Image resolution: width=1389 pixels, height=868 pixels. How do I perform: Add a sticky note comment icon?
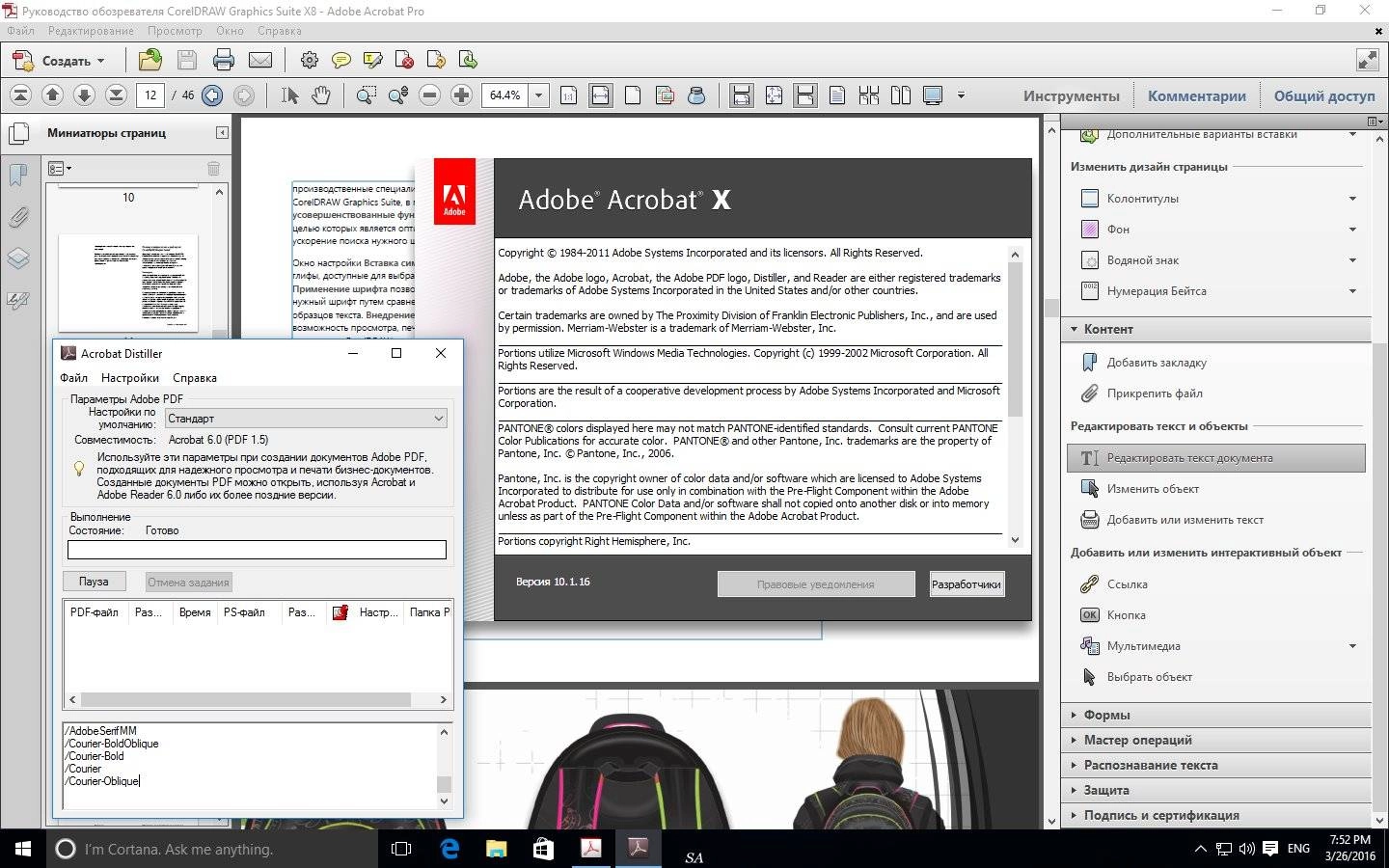[340, 60]
